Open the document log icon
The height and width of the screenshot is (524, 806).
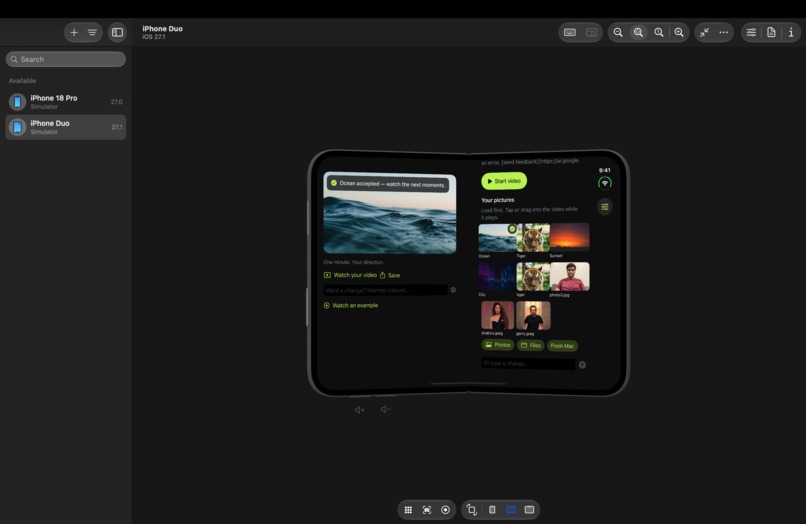(x=771, y=32)
